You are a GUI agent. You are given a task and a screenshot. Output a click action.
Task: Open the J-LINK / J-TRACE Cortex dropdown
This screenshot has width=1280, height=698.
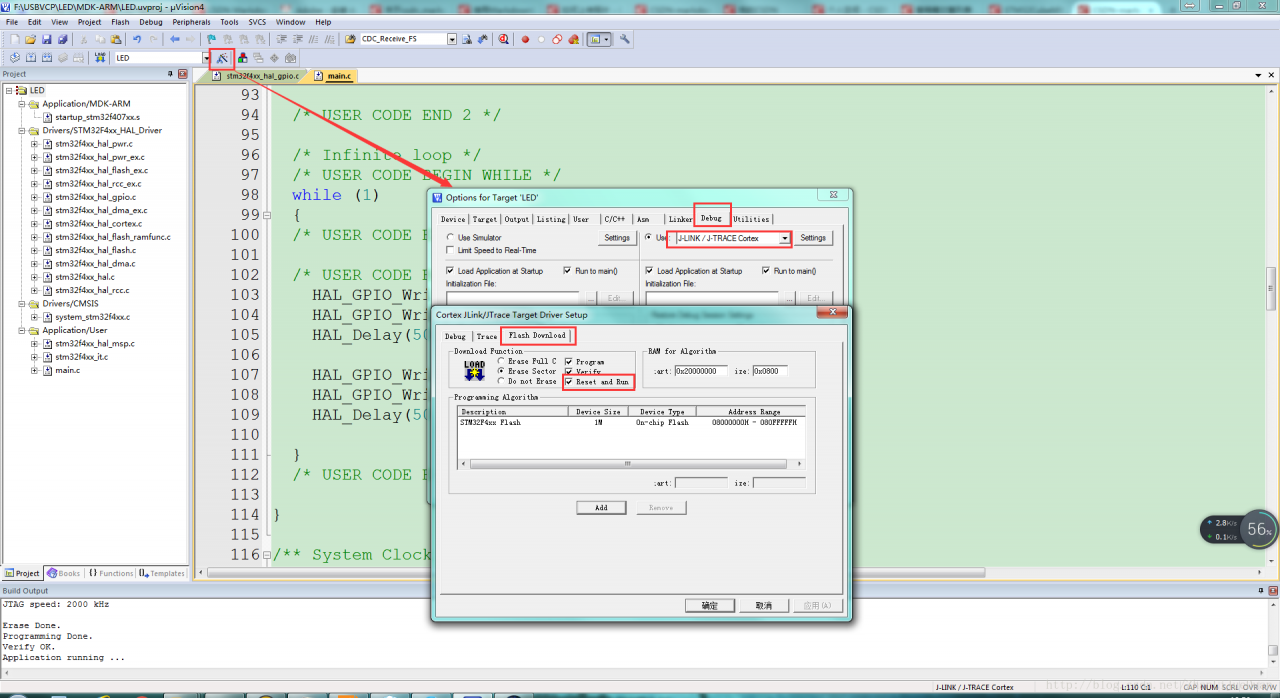pos(784,238)
